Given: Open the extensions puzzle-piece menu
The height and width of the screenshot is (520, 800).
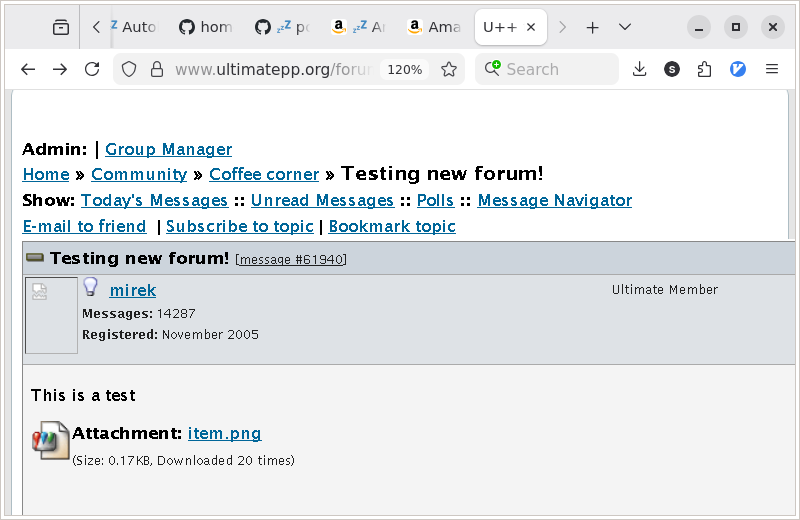Looking at the screenshot, I should click(705, 69).
